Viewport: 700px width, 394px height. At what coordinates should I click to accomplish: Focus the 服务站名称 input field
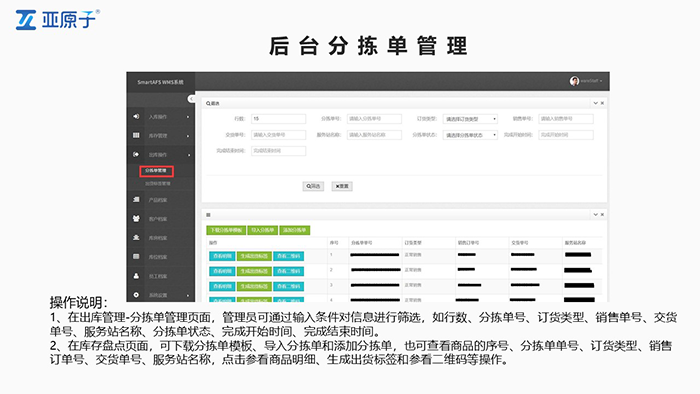[374, 135]
